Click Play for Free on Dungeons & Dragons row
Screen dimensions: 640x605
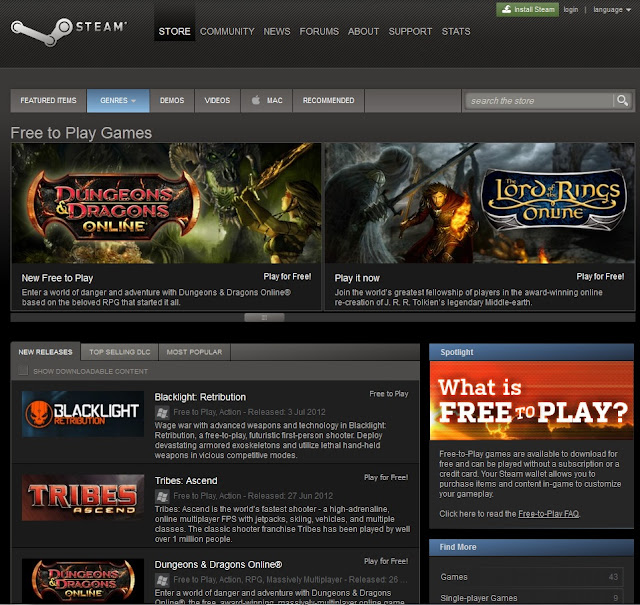coord(386,561)
